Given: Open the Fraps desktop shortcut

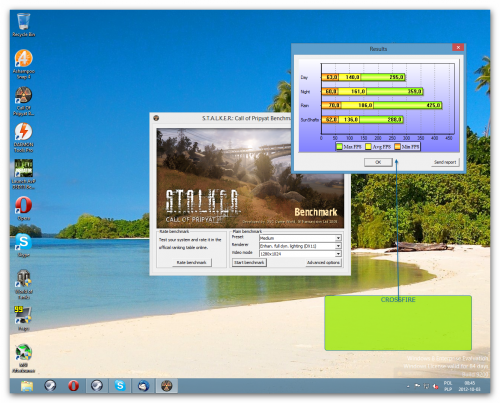Looking at the screenshot, I should pyautogui.click(x=23, y=318).
